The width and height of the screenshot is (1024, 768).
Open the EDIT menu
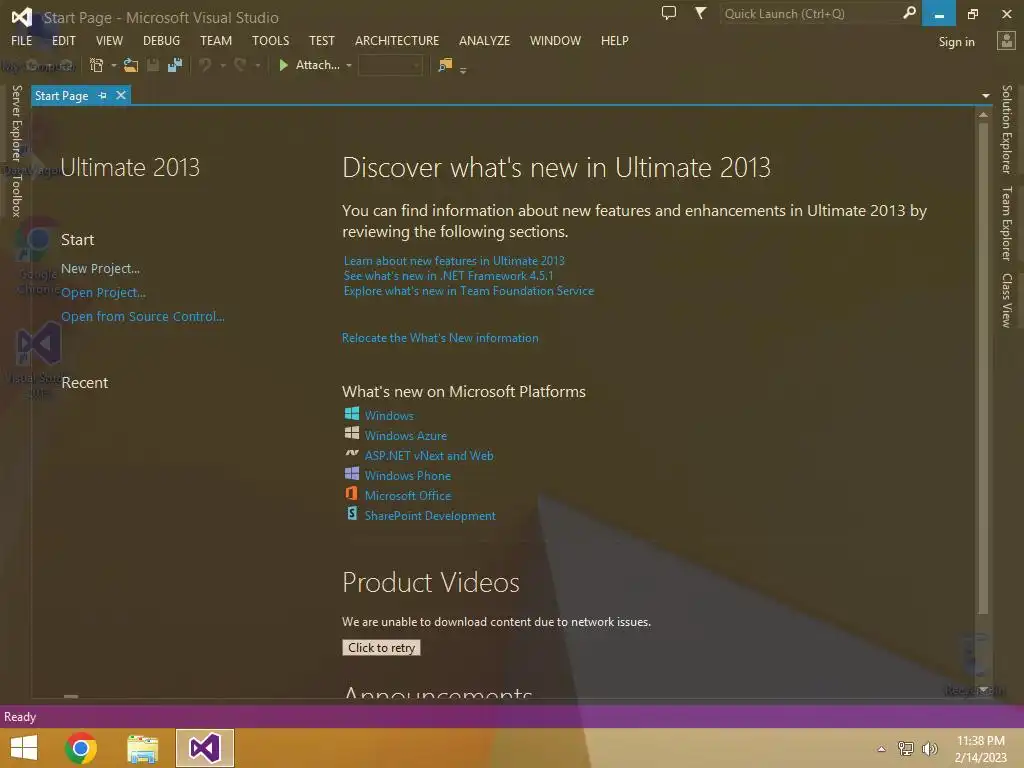(63, 40)
